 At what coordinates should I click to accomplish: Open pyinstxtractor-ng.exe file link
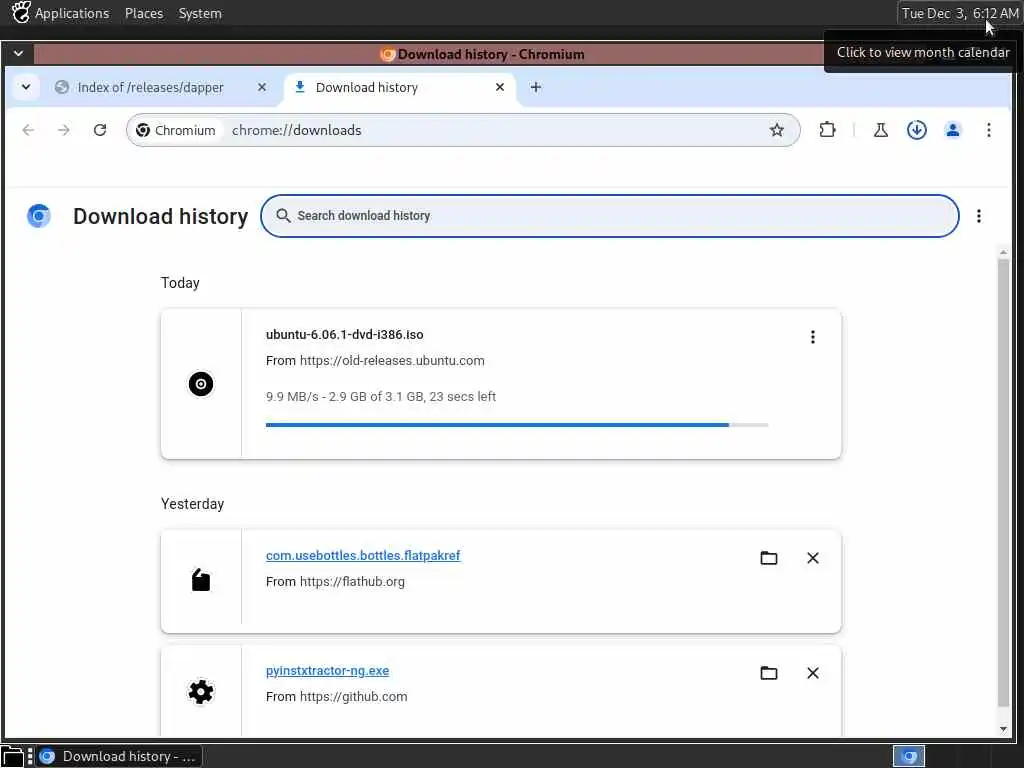[327, 671]
